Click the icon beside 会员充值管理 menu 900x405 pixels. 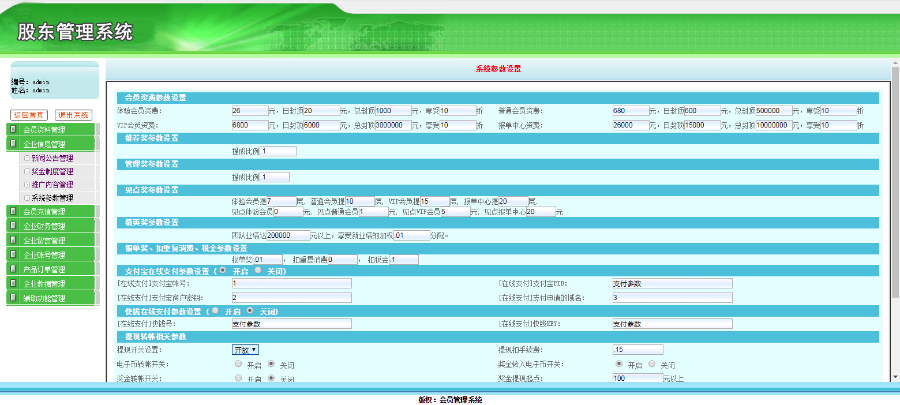[x=13, y=212]
